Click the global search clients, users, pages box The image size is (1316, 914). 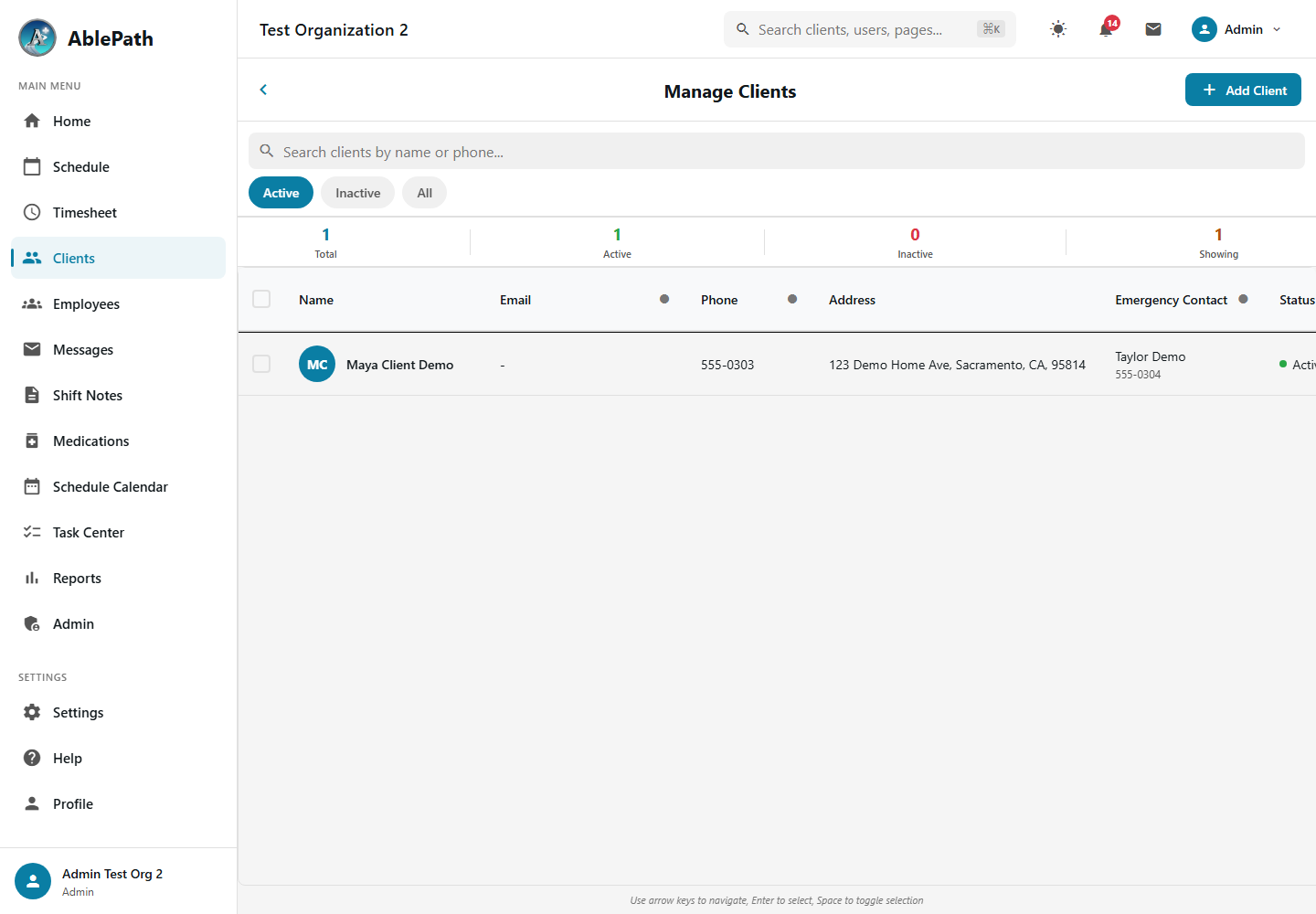[x=869, y=29]
